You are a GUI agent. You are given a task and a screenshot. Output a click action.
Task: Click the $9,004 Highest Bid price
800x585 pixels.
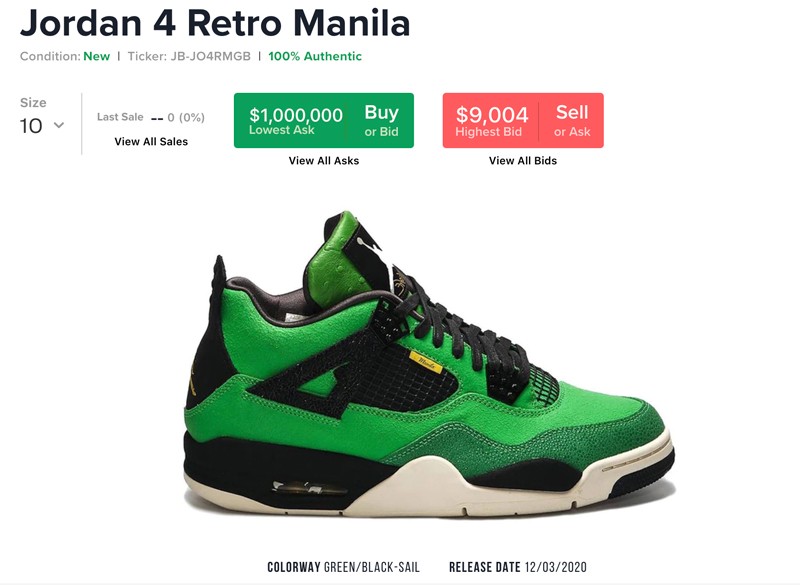coord(491,120)
